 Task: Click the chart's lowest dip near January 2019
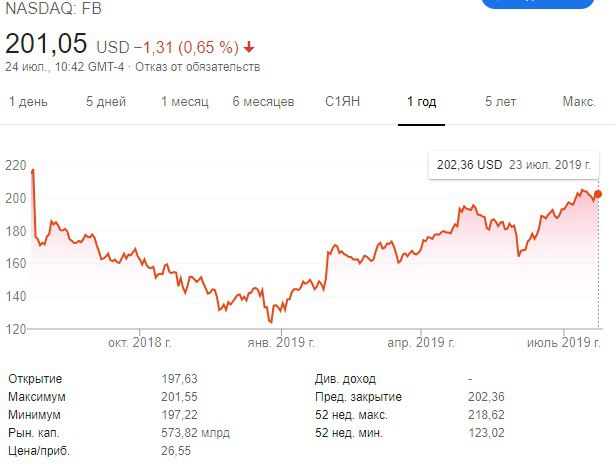point(270,322)
